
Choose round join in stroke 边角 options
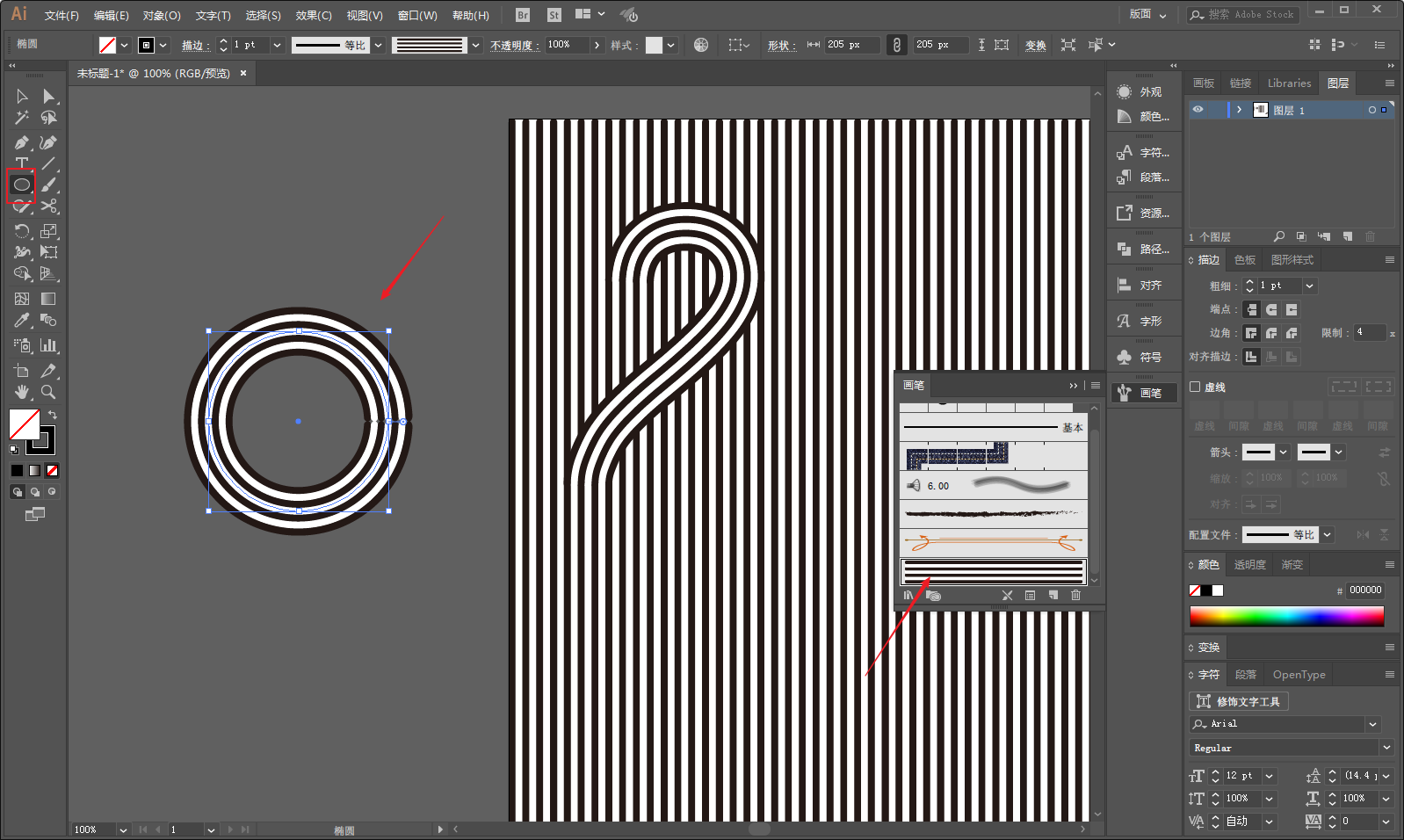[1271, 333]
